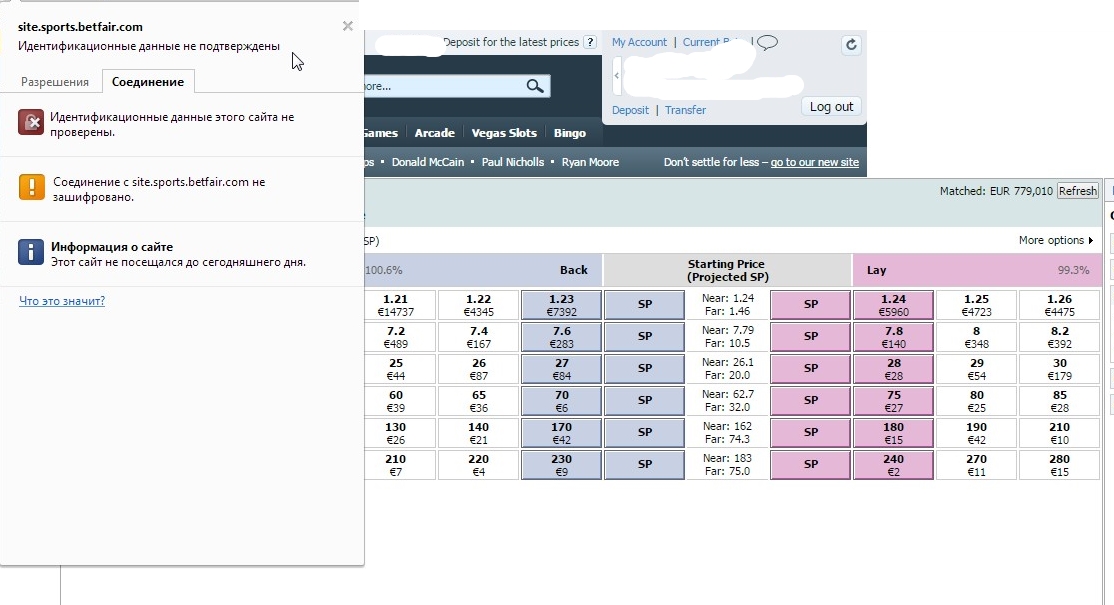Back at 1.23 with €7392
1114x605 pixels.
(x=561, y=305)
